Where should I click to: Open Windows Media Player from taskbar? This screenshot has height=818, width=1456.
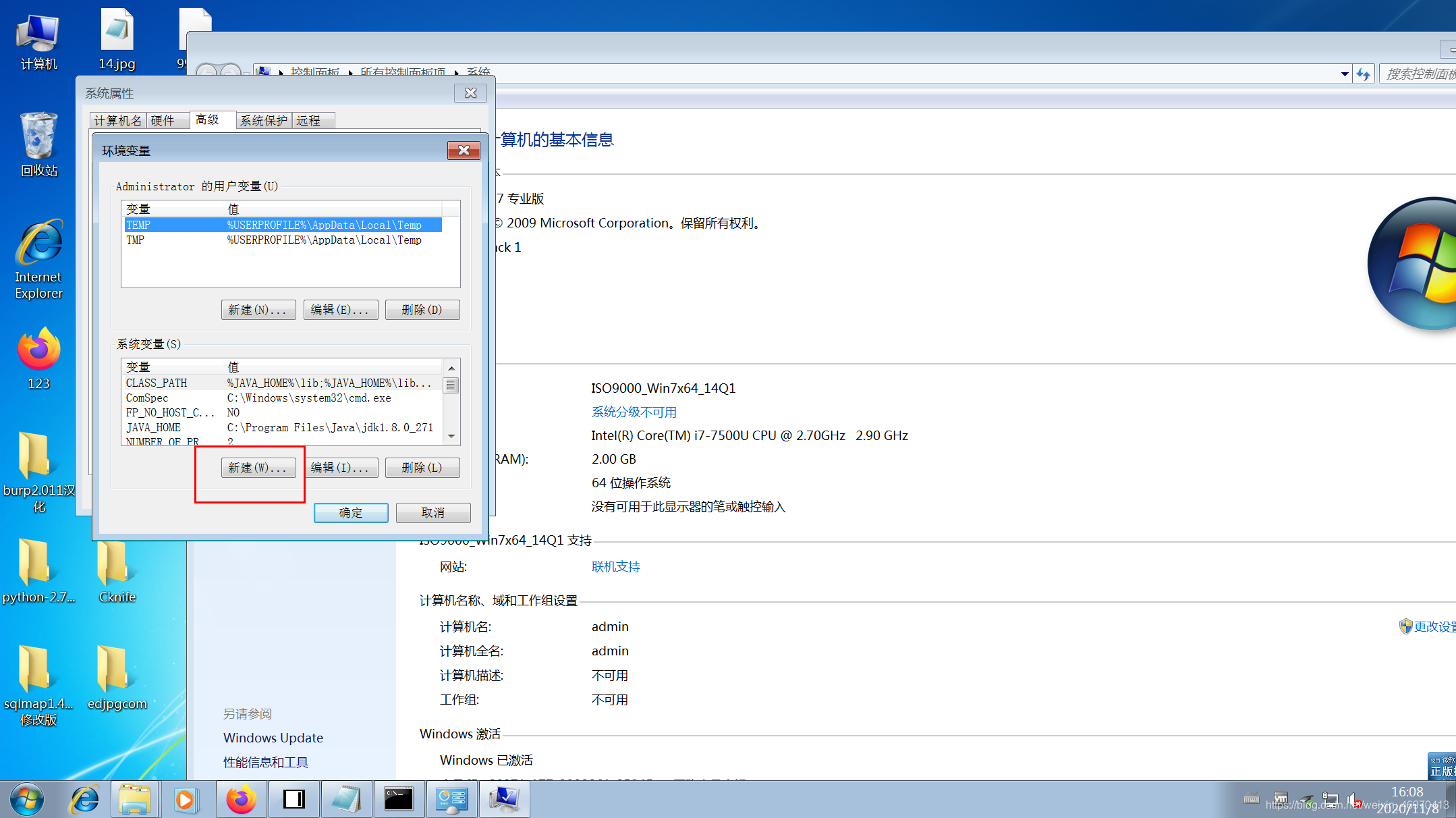(x=186, y=800)
